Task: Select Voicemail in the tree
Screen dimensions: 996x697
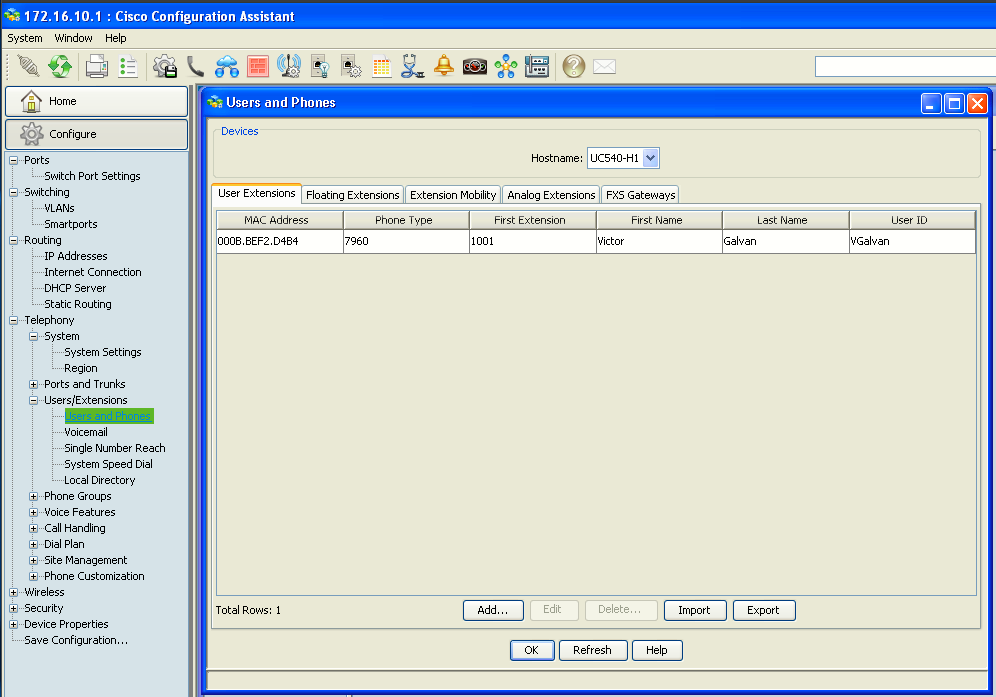Action: (x=86, y=432)
